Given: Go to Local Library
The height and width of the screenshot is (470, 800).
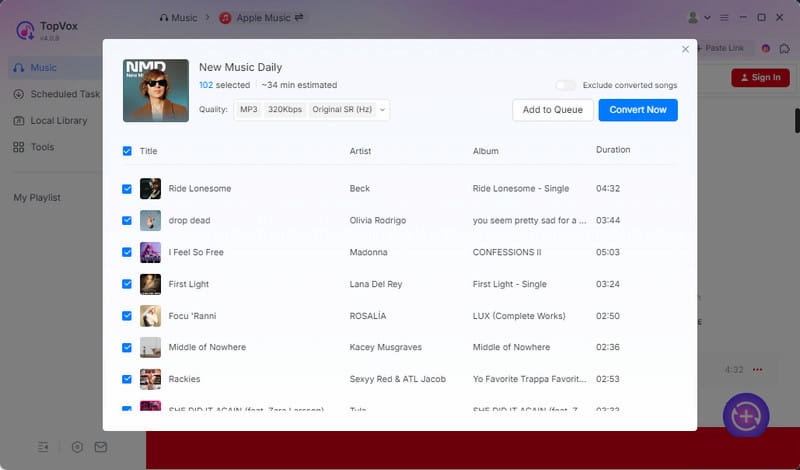Looking at the screenshot, I should pyautogui.click(x=50, y=120).
